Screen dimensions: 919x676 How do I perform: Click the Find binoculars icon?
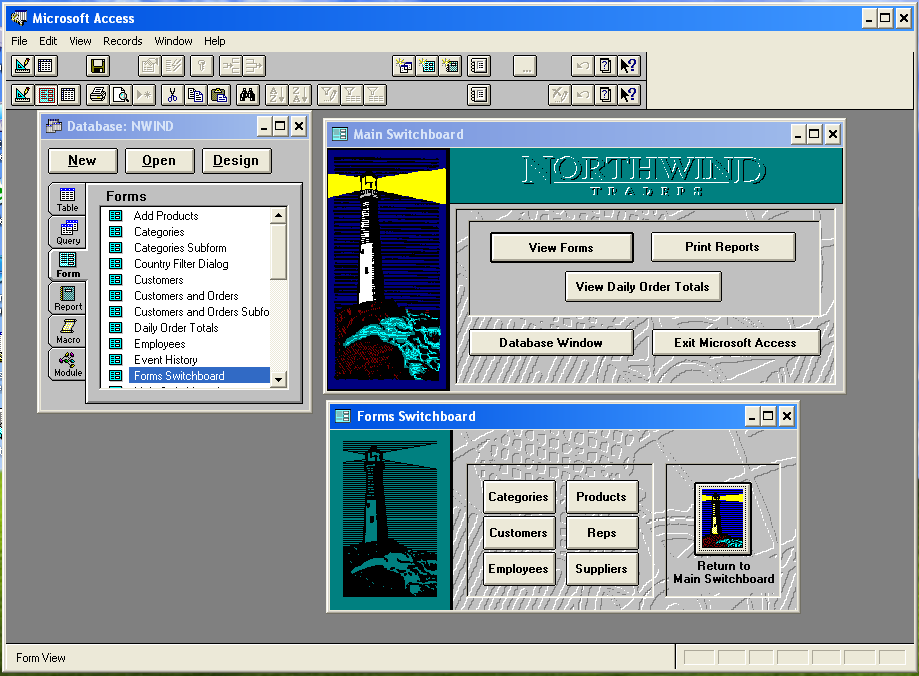(247, 94)
